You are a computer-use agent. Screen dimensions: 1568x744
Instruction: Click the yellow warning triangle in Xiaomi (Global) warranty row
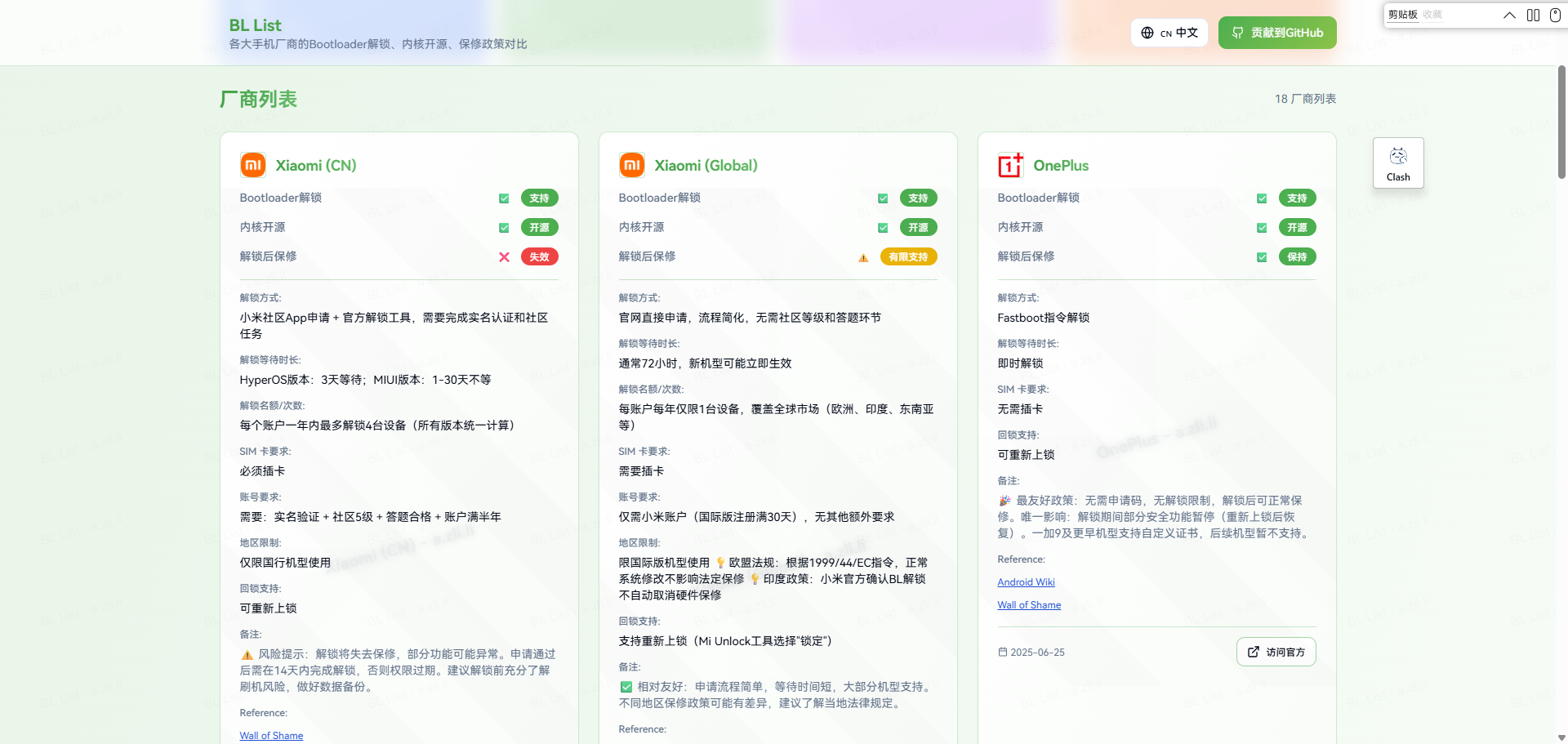863,257
